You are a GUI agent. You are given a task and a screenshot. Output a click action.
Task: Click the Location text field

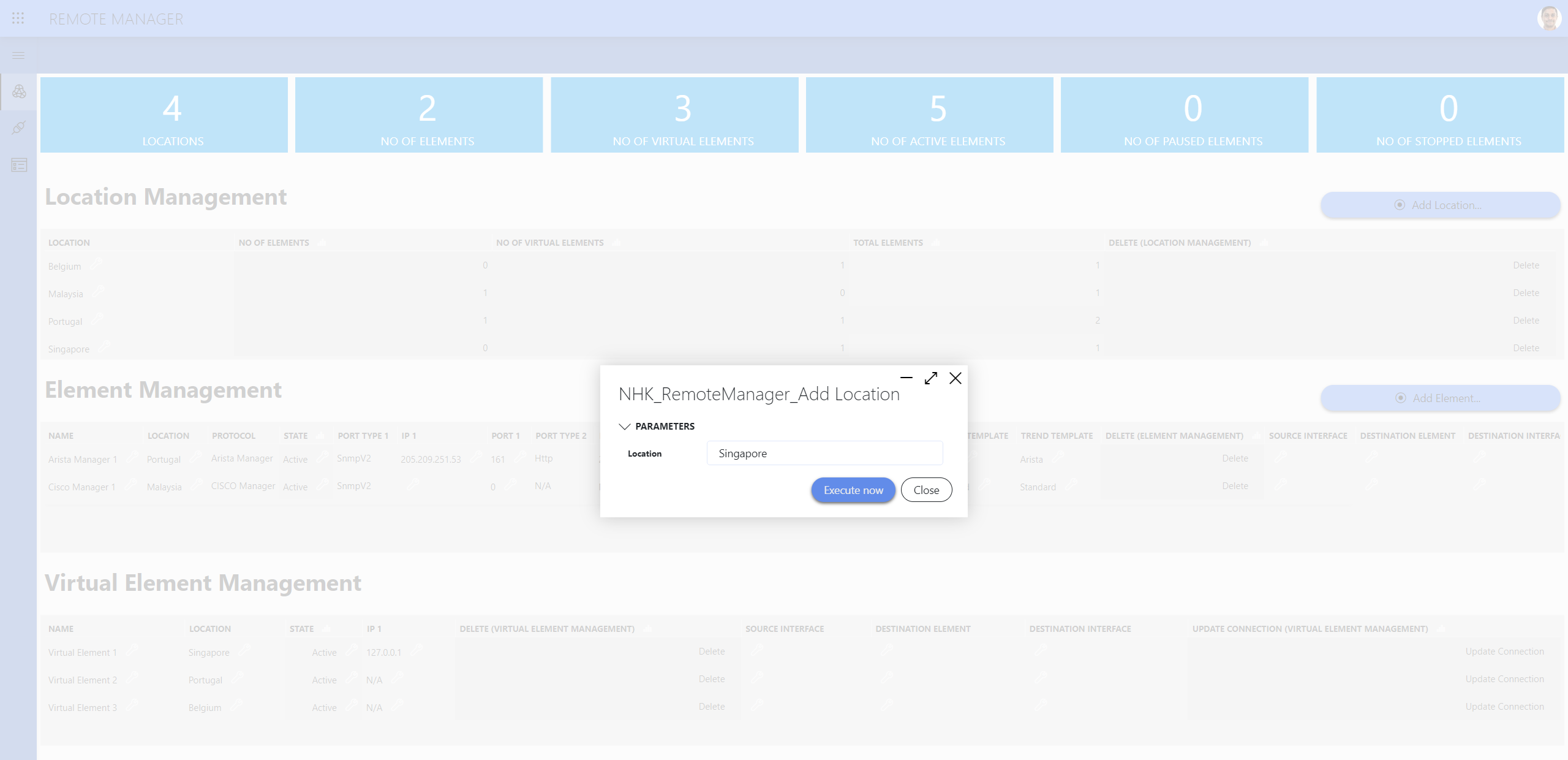(824, 453)
